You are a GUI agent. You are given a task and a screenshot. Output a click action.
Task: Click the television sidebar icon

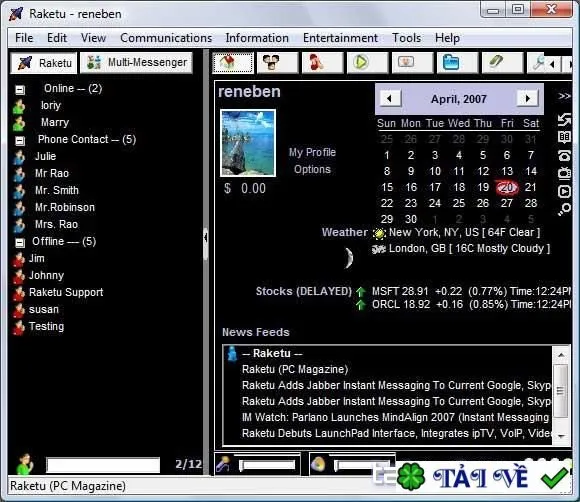click(x=564, y=173)
